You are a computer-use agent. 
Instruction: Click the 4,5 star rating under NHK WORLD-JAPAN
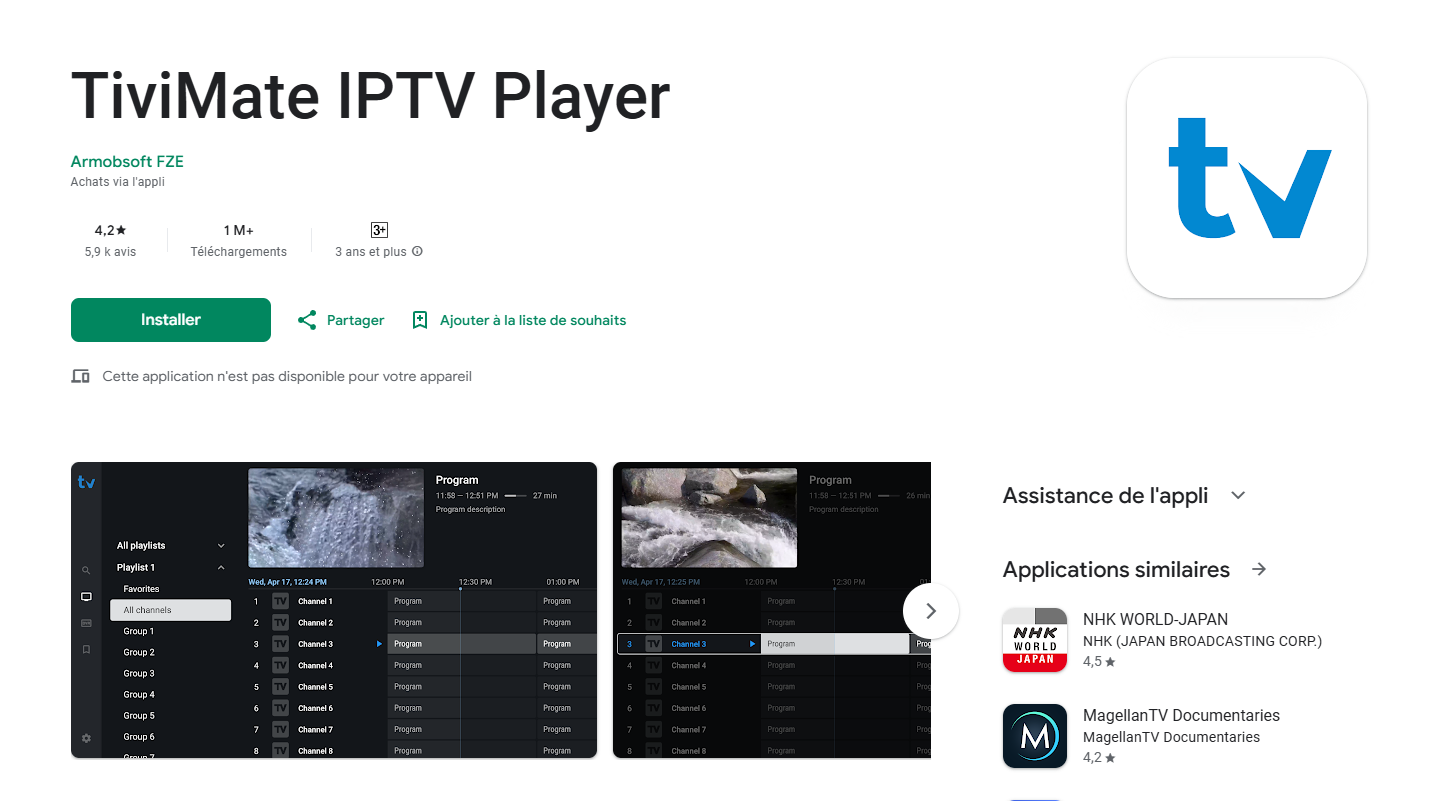[x=1099, y=662]
